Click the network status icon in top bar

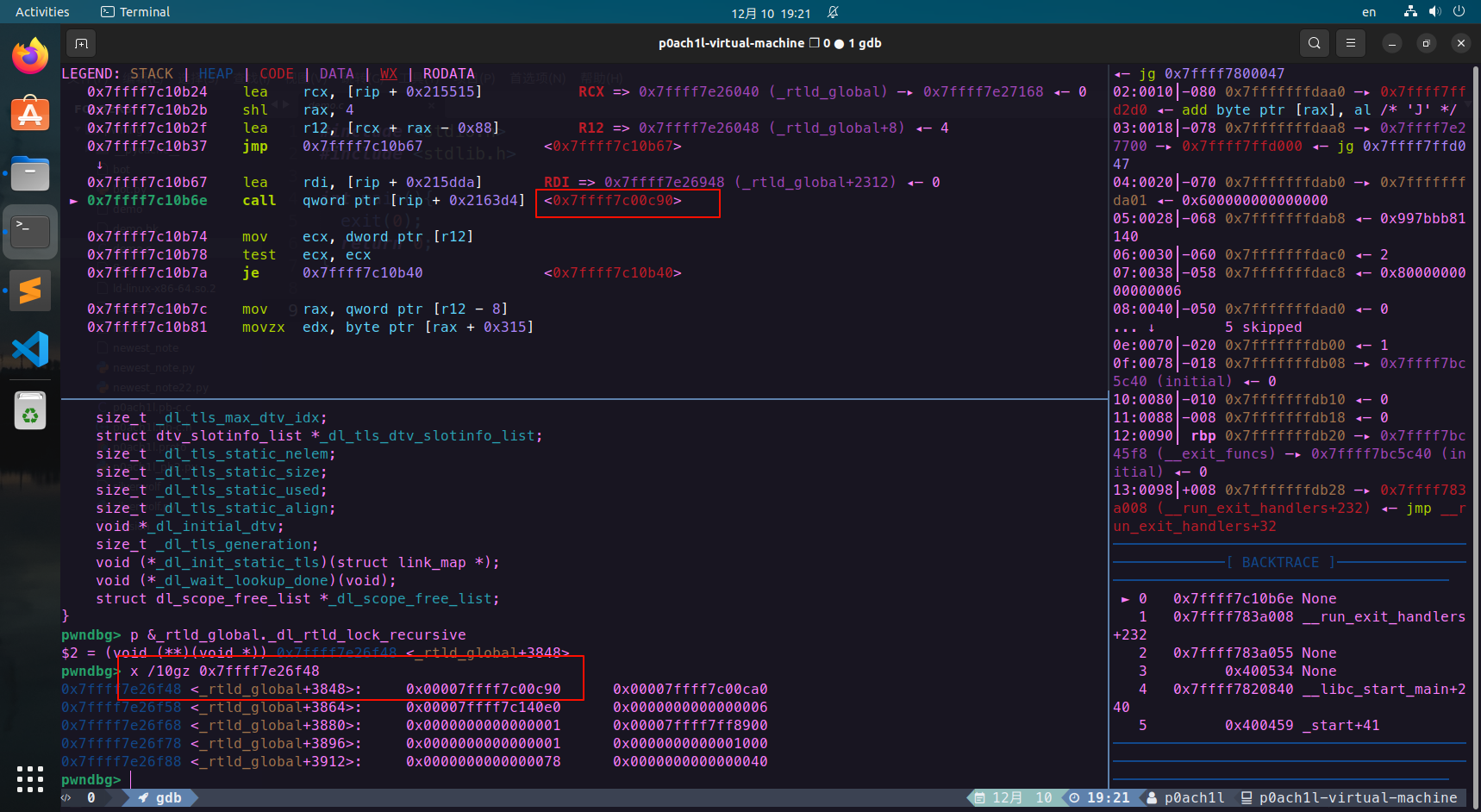tap(1410, 11)
